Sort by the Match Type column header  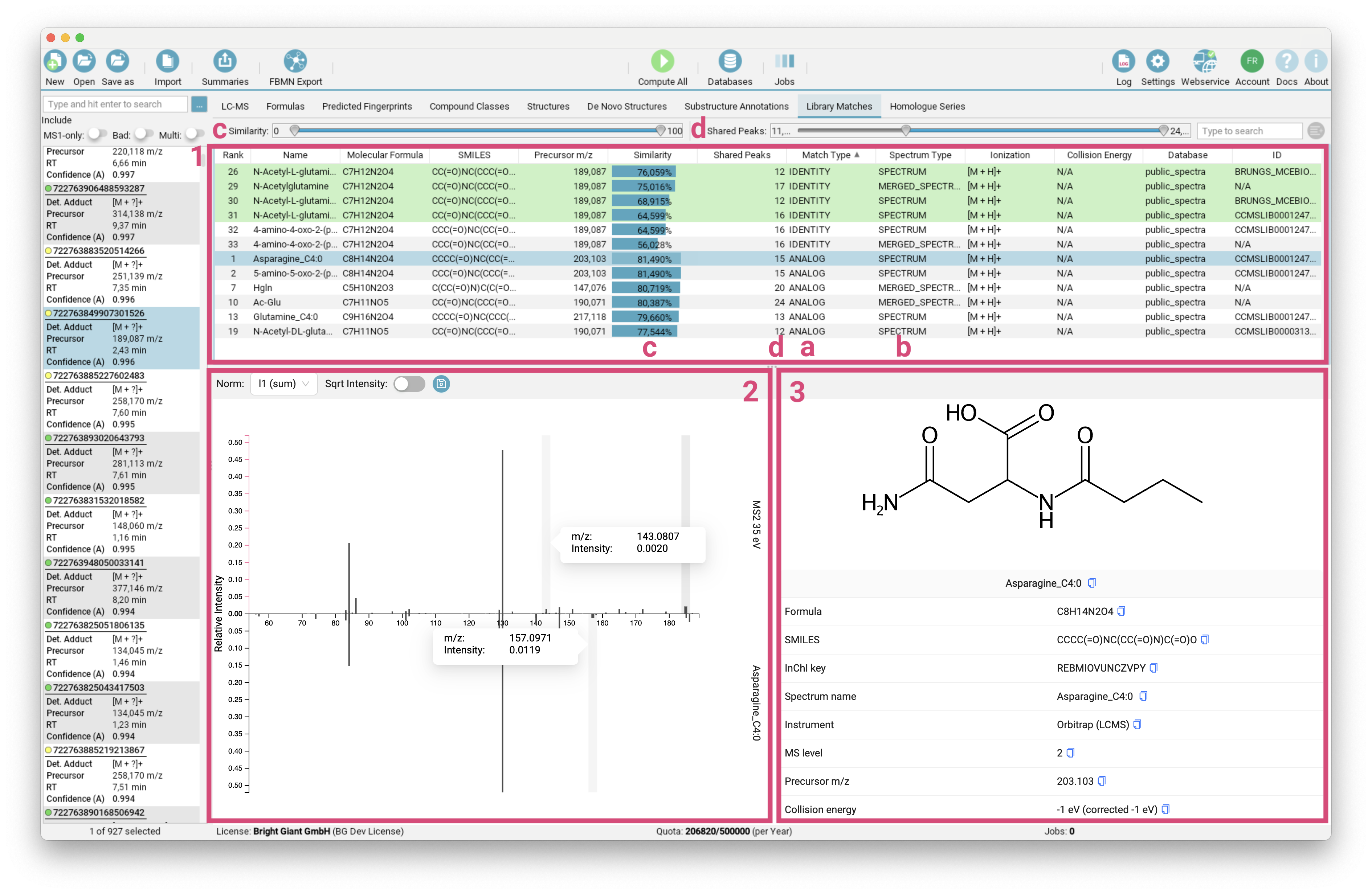(830, 155)
